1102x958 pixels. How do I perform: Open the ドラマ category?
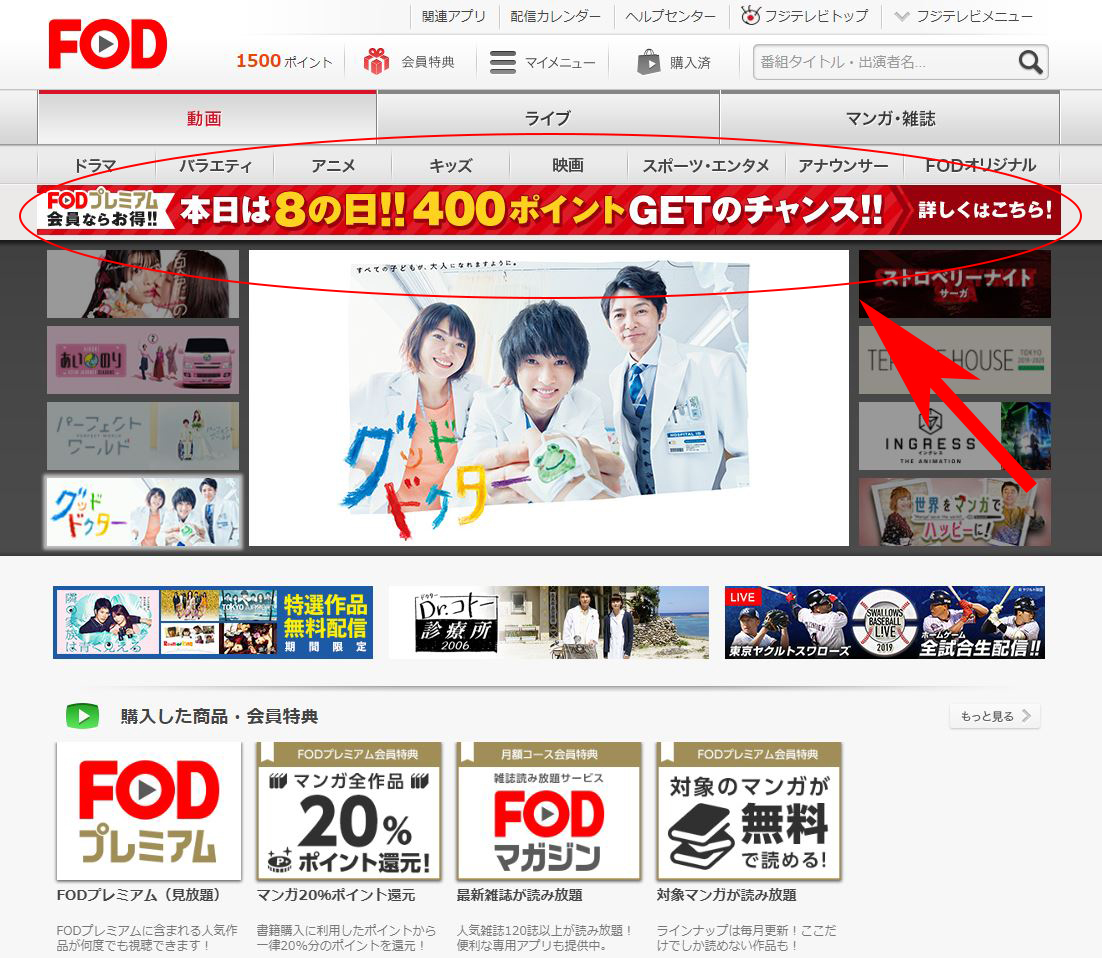tap(96, 166)
